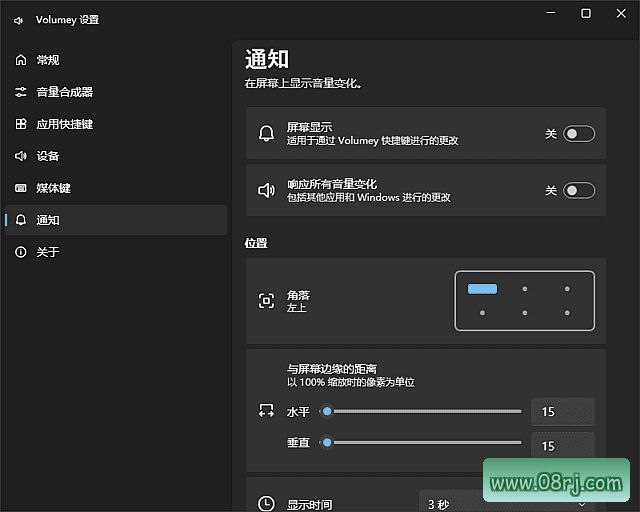Image resolution: width=640 pixels, height=512 pixels.
Task: Switch to the 设备 page
Action: click(116, 156)
